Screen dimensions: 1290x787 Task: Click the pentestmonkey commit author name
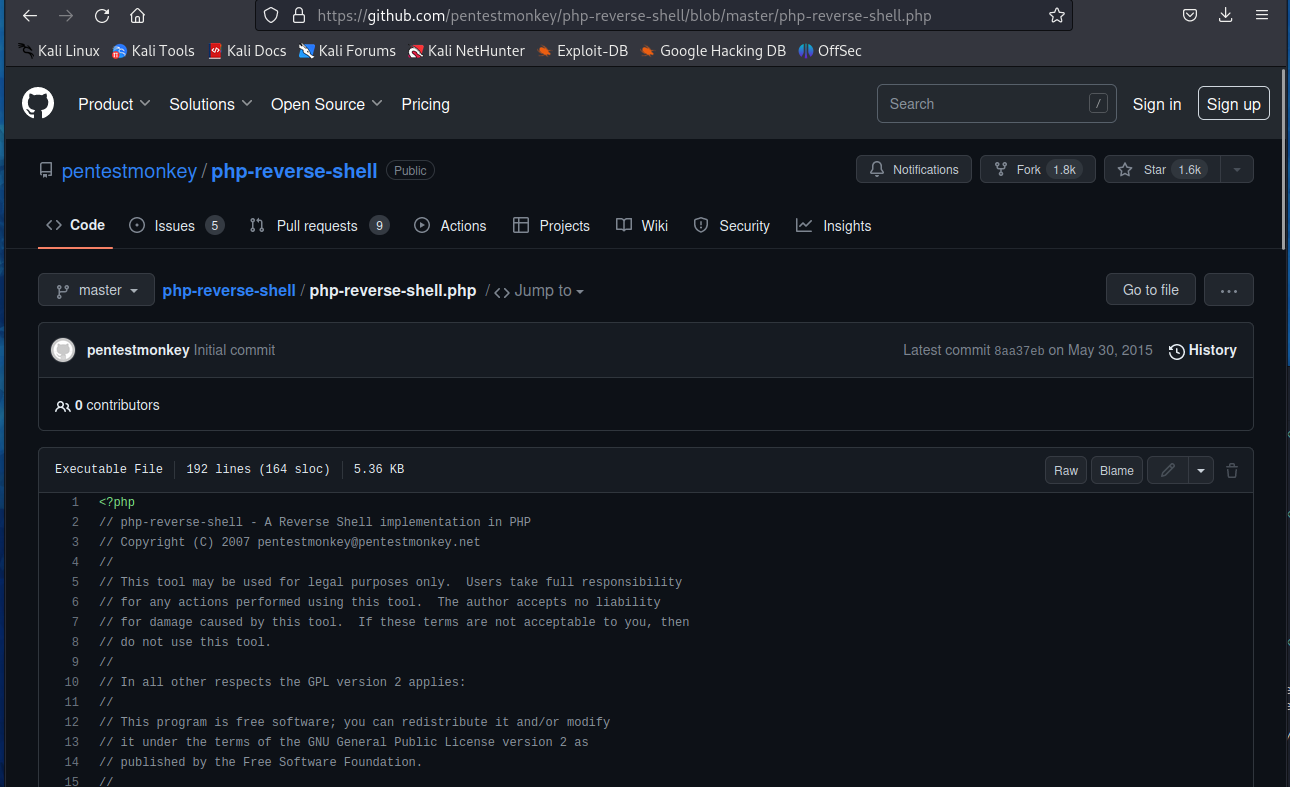pos(138,350)
